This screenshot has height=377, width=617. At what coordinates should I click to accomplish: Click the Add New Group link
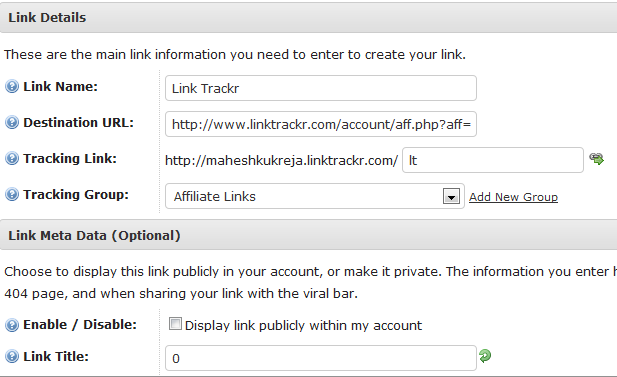coord(514,197)
